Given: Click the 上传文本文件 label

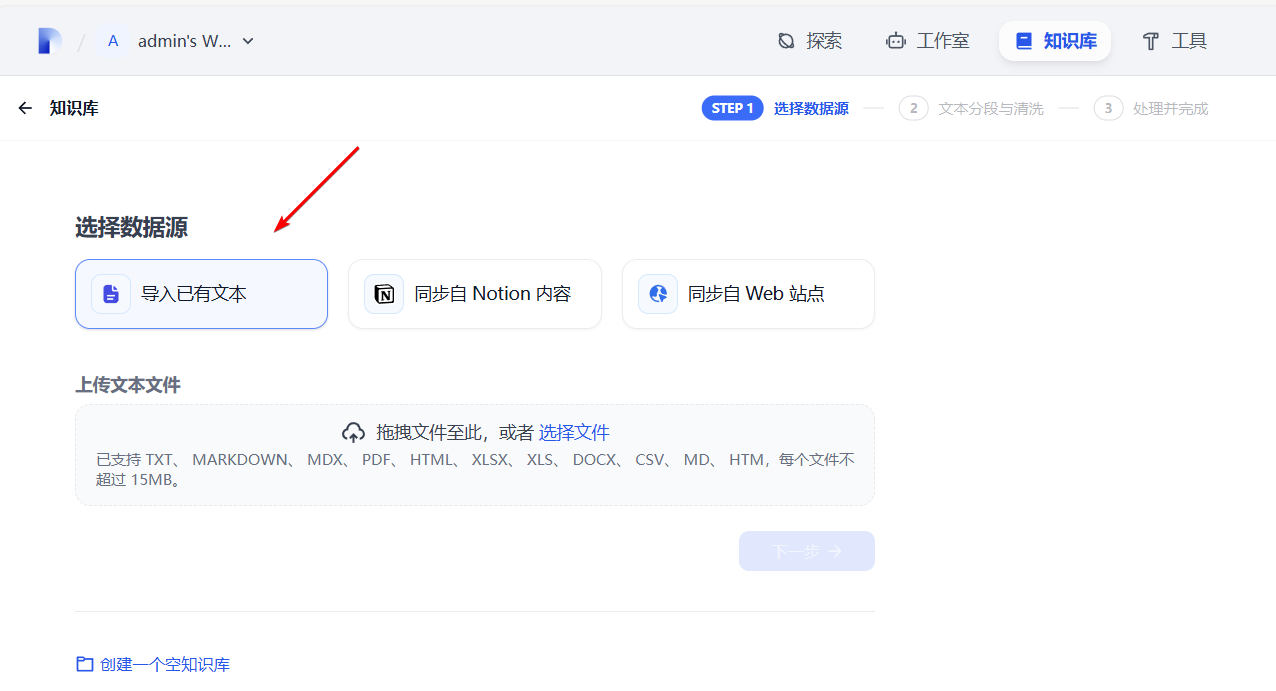Looking at the screenshot, I should coord(128,385).
